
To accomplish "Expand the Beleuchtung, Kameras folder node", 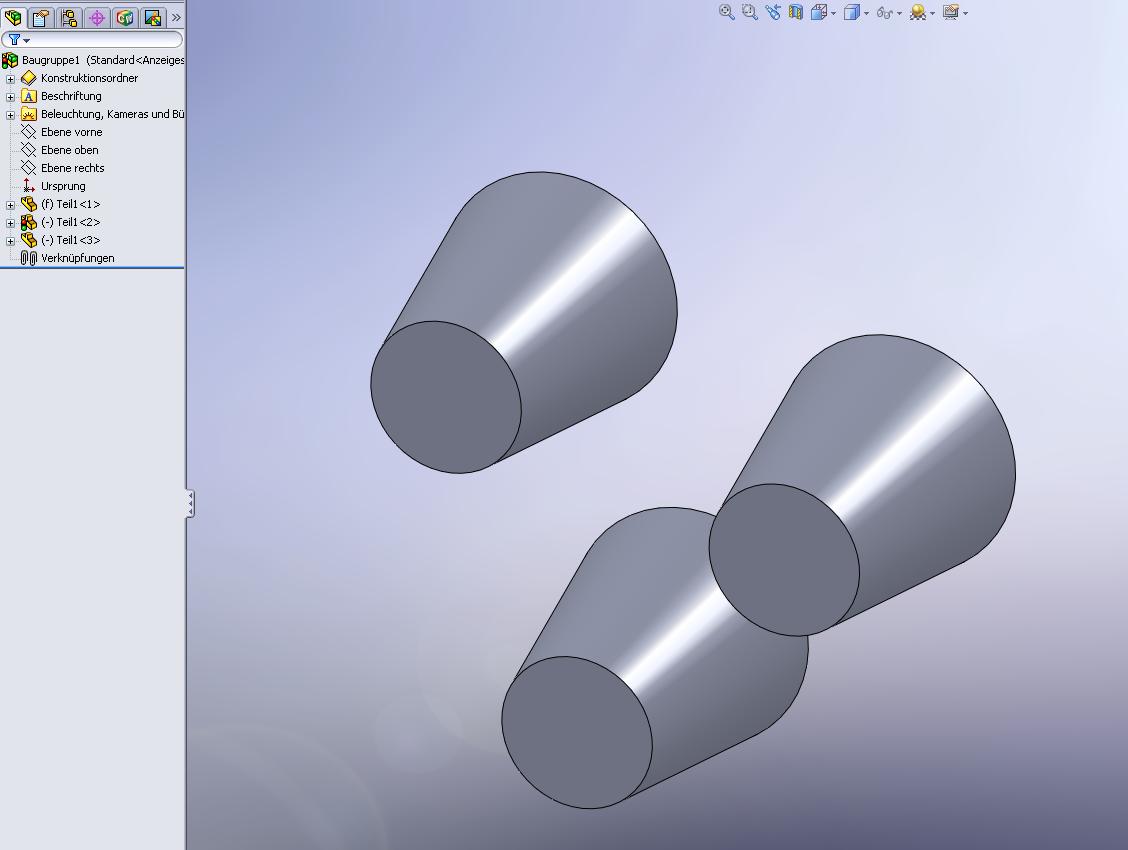I will coord(10,115).
